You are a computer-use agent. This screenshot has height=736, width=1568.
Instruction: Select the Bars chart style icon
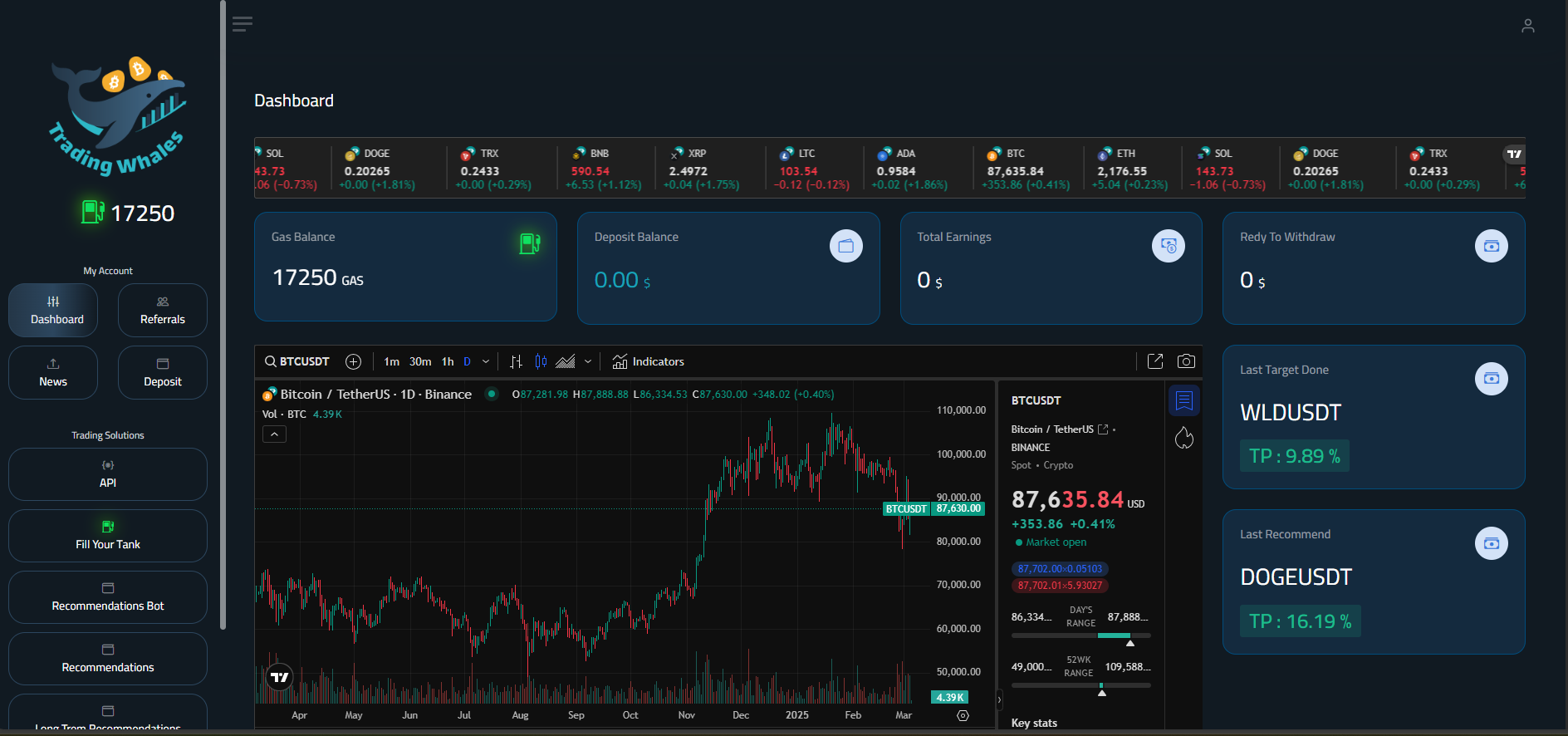point(516,361)
